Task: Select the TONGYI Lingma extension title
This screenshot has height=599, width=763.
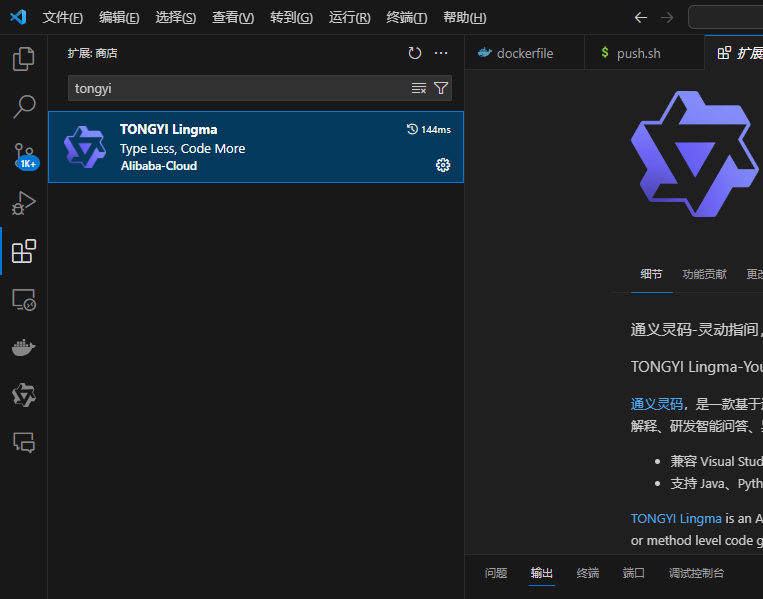Action: pyautogui.click(x=168, y=129)
